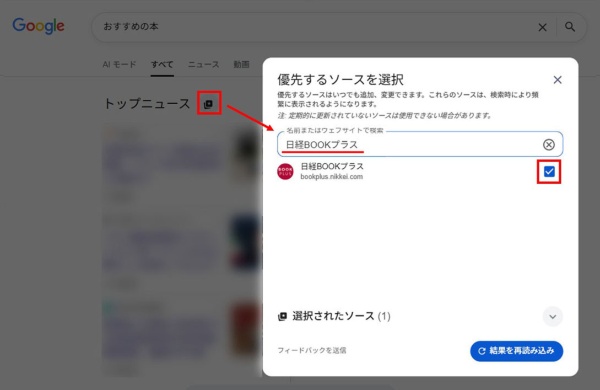Open the ニュース tab
Screen dimensions: 600x390
pyautogui.click(x=204, y=64)
